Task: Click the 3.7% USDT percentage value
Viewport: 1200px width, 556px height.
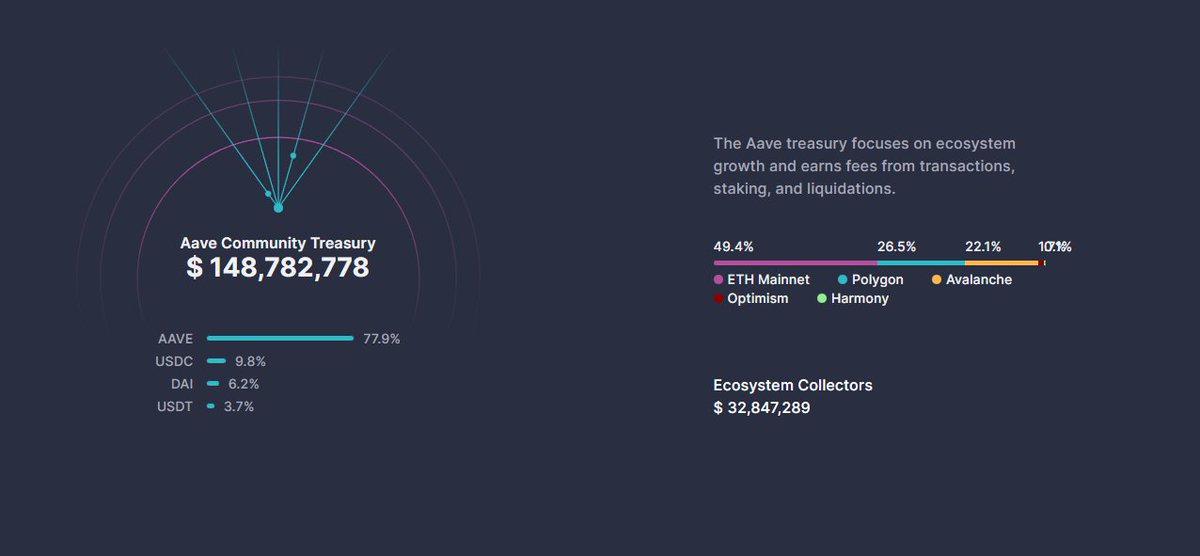Action: coord(239,407)
